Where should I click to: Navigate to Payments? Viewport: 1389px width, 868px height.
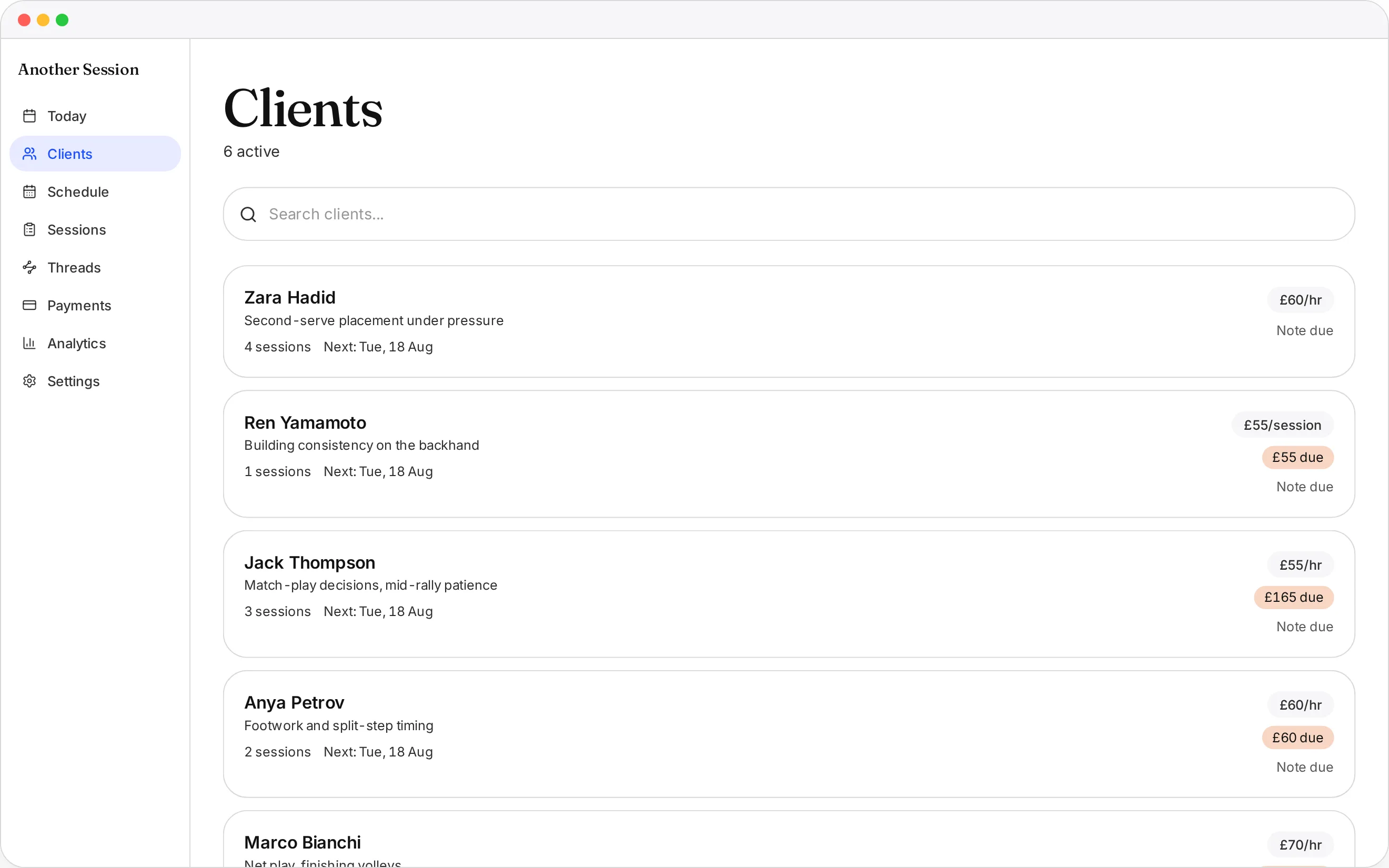click(x=95, y=306)
